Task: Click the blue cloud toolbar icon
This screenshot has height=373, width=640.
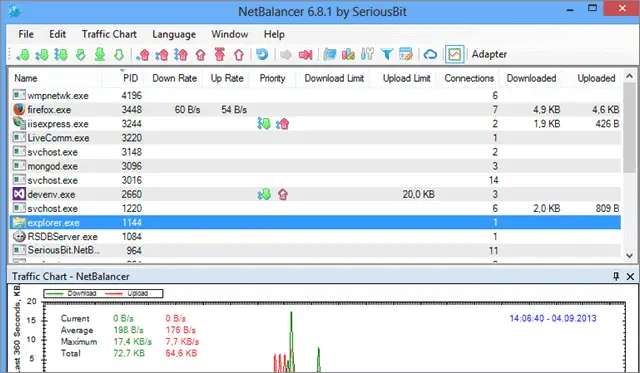Action: [430, 54]
